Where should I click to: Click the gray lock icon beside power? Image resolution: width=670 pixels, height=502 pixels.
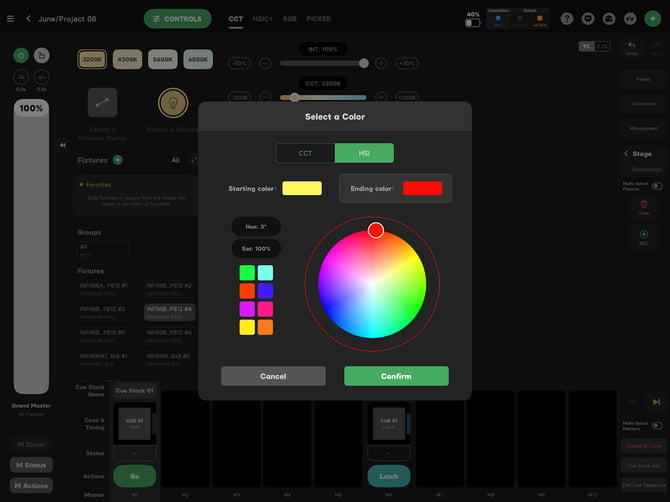(x=41, y=56)
